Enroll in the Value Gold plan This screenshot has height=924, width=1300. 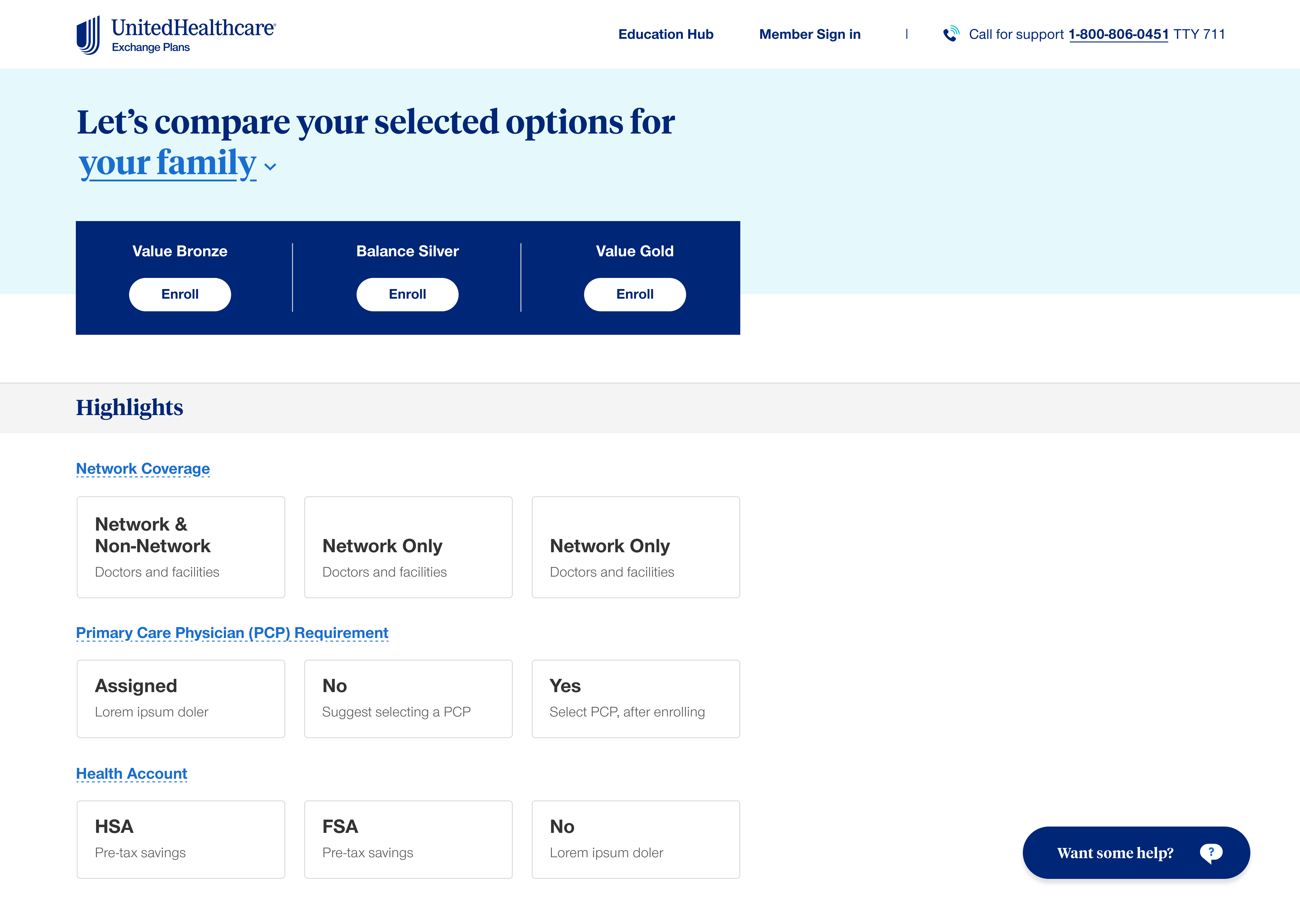point(635,294)
